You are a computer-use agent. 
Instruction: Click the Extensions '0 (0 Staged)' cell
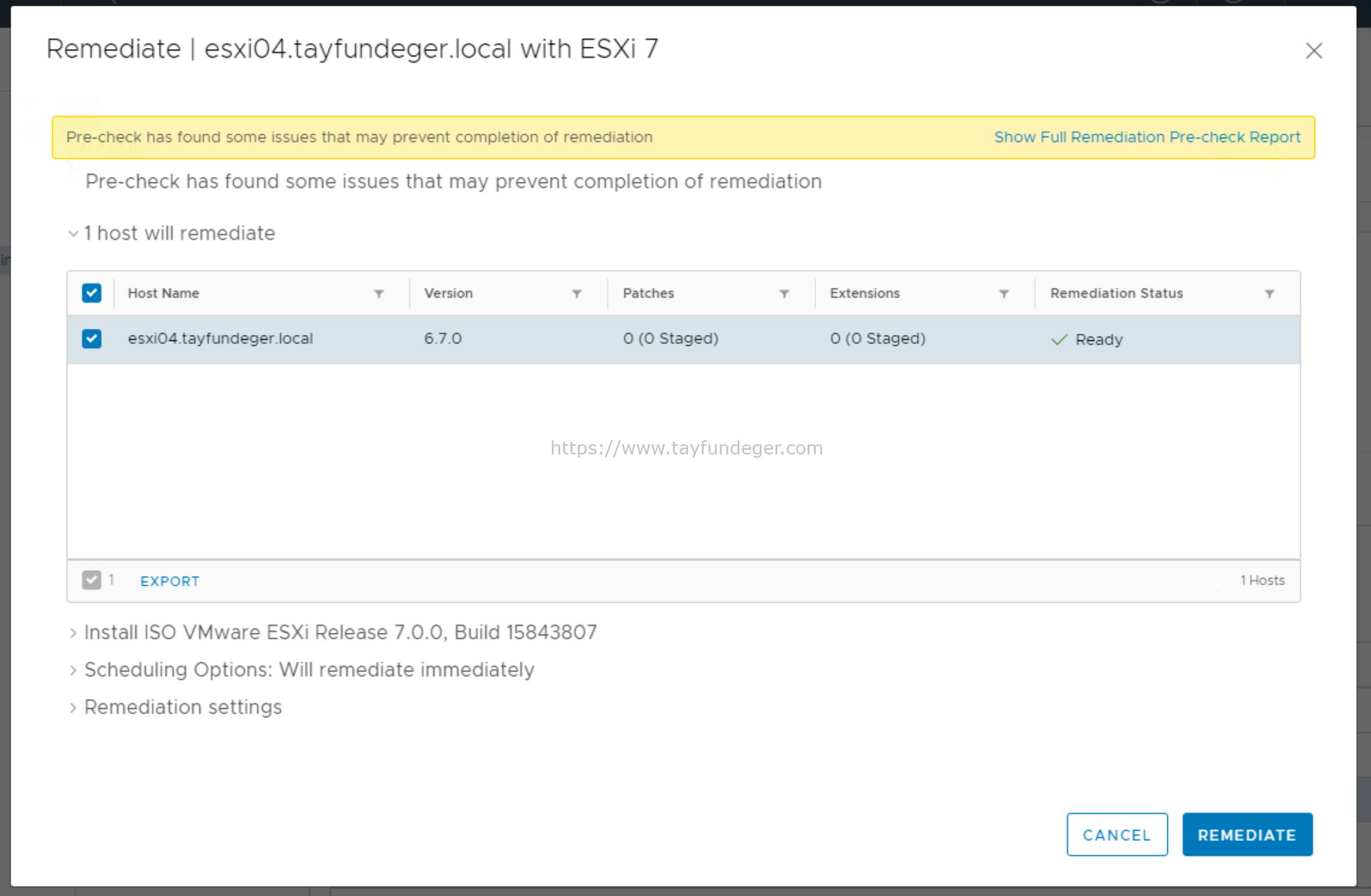click(878, 339)
